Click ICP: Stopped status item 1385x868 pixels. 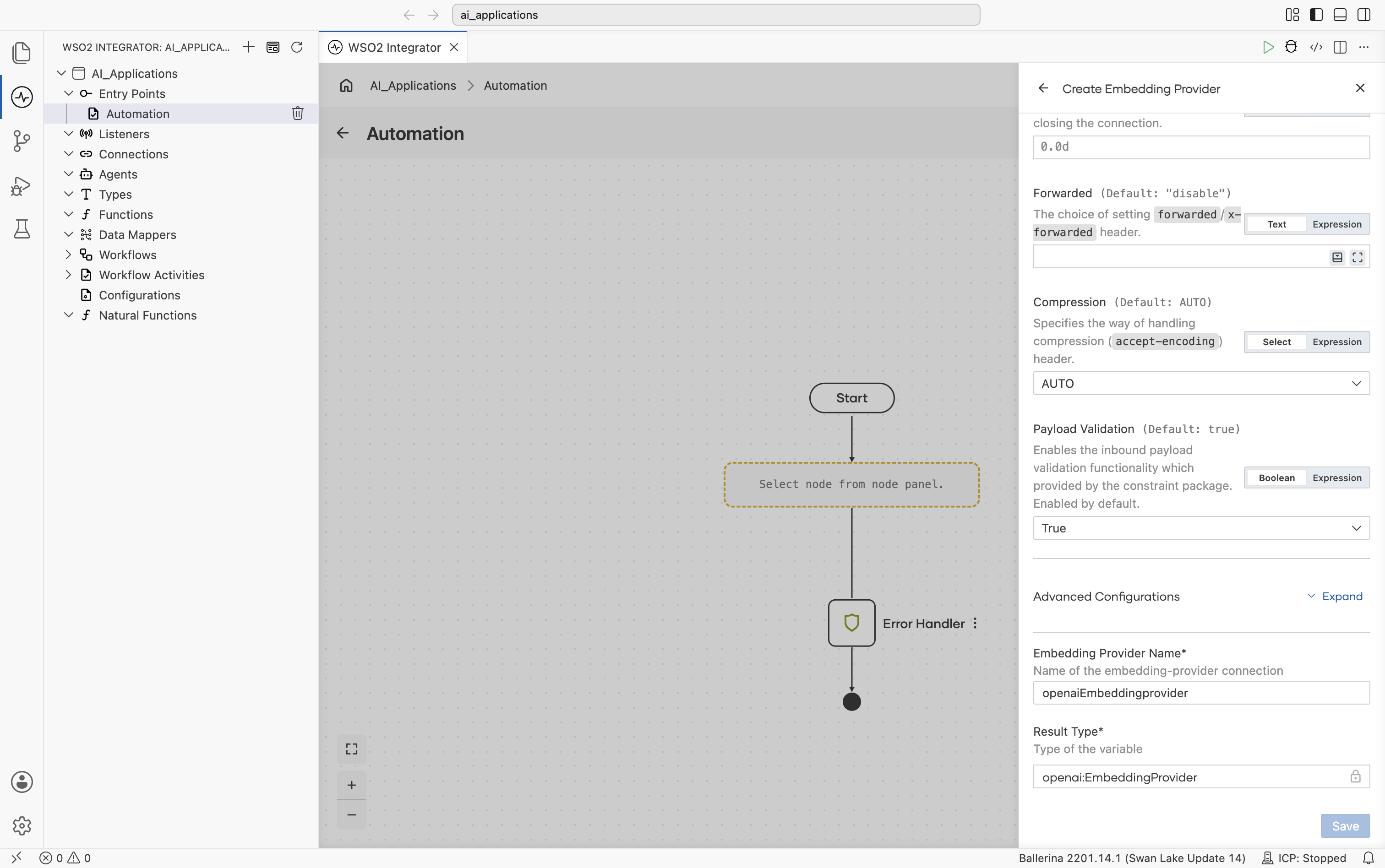(x=1304, y=857)
